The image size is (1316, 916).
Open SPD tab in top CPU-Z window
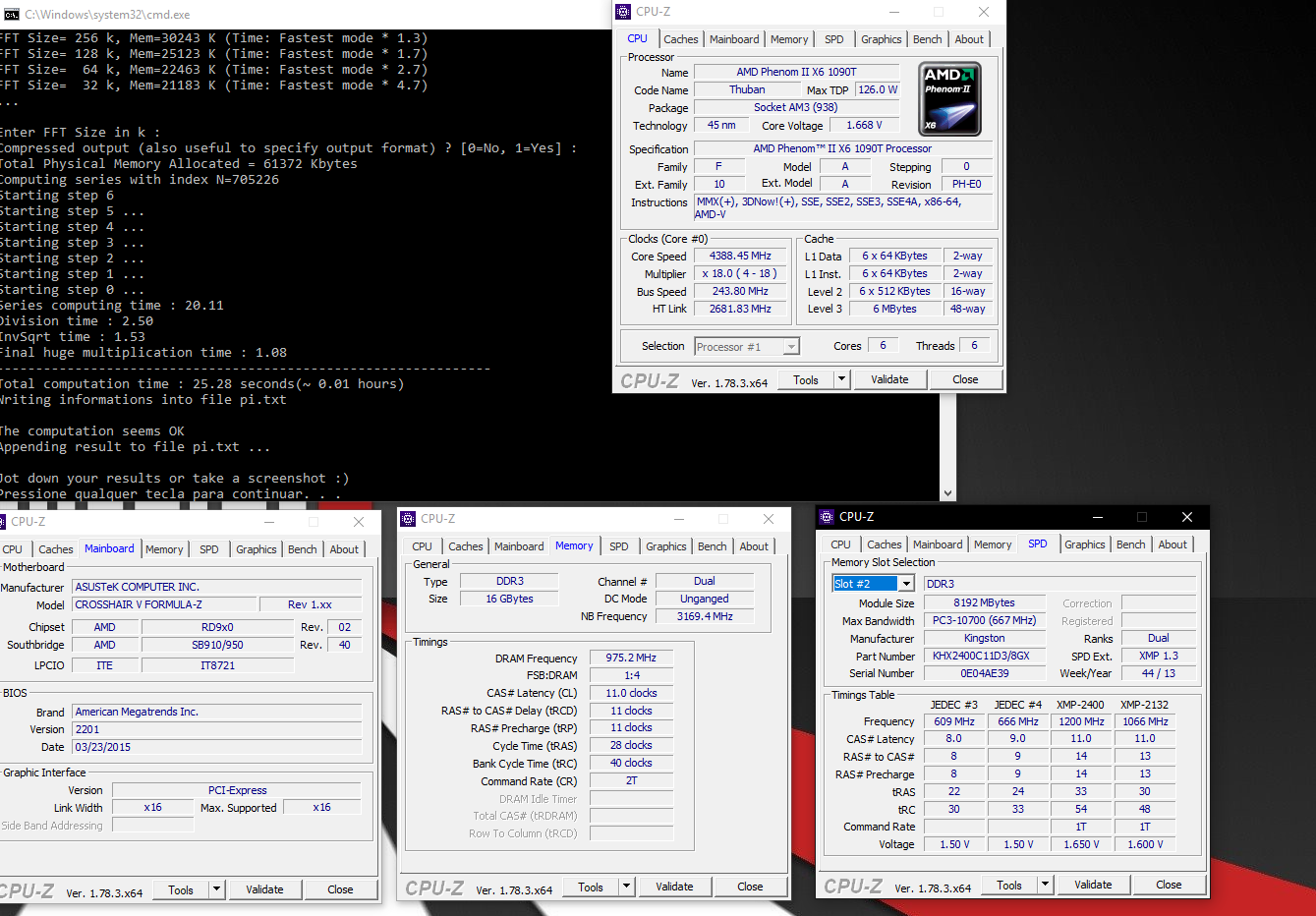coord(834,39)
